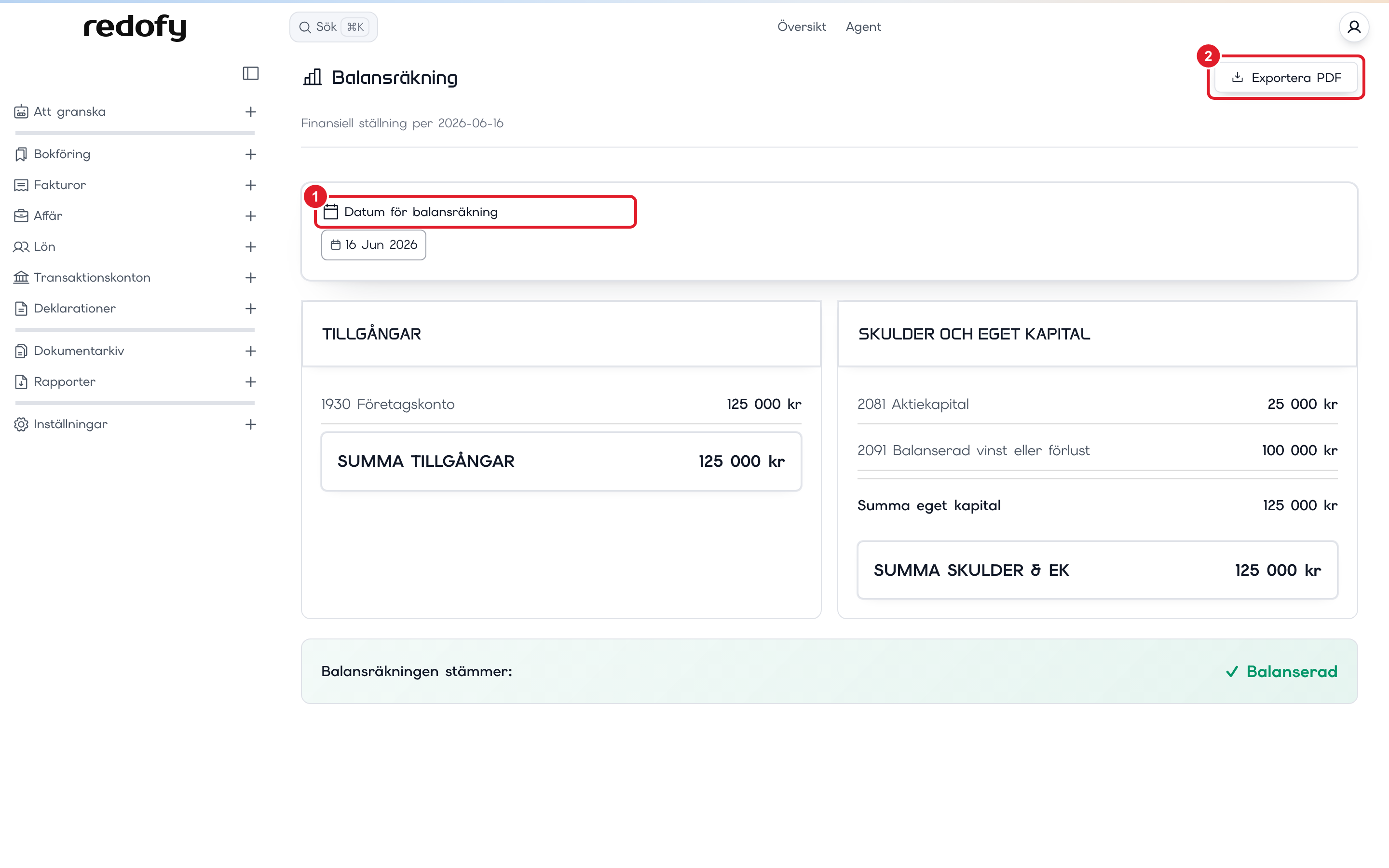Click calendar icon beside Datum för balansräkning
This screenshot has height=868, width=1389.
pos(330,212)
